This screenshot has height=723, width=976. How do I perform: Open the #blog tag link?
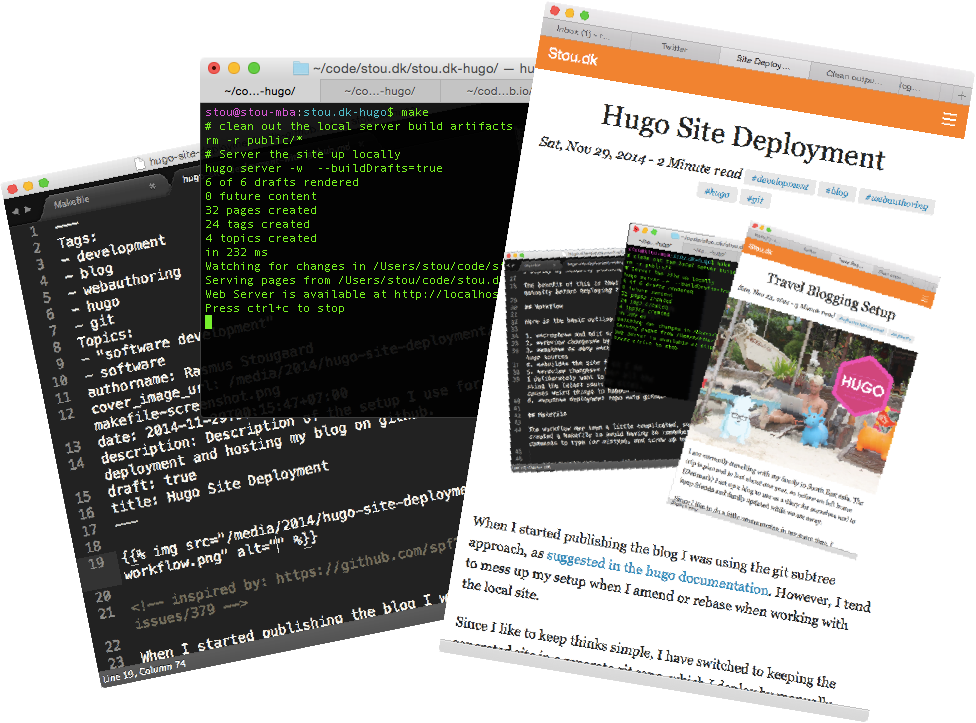[x=837, y=192]
